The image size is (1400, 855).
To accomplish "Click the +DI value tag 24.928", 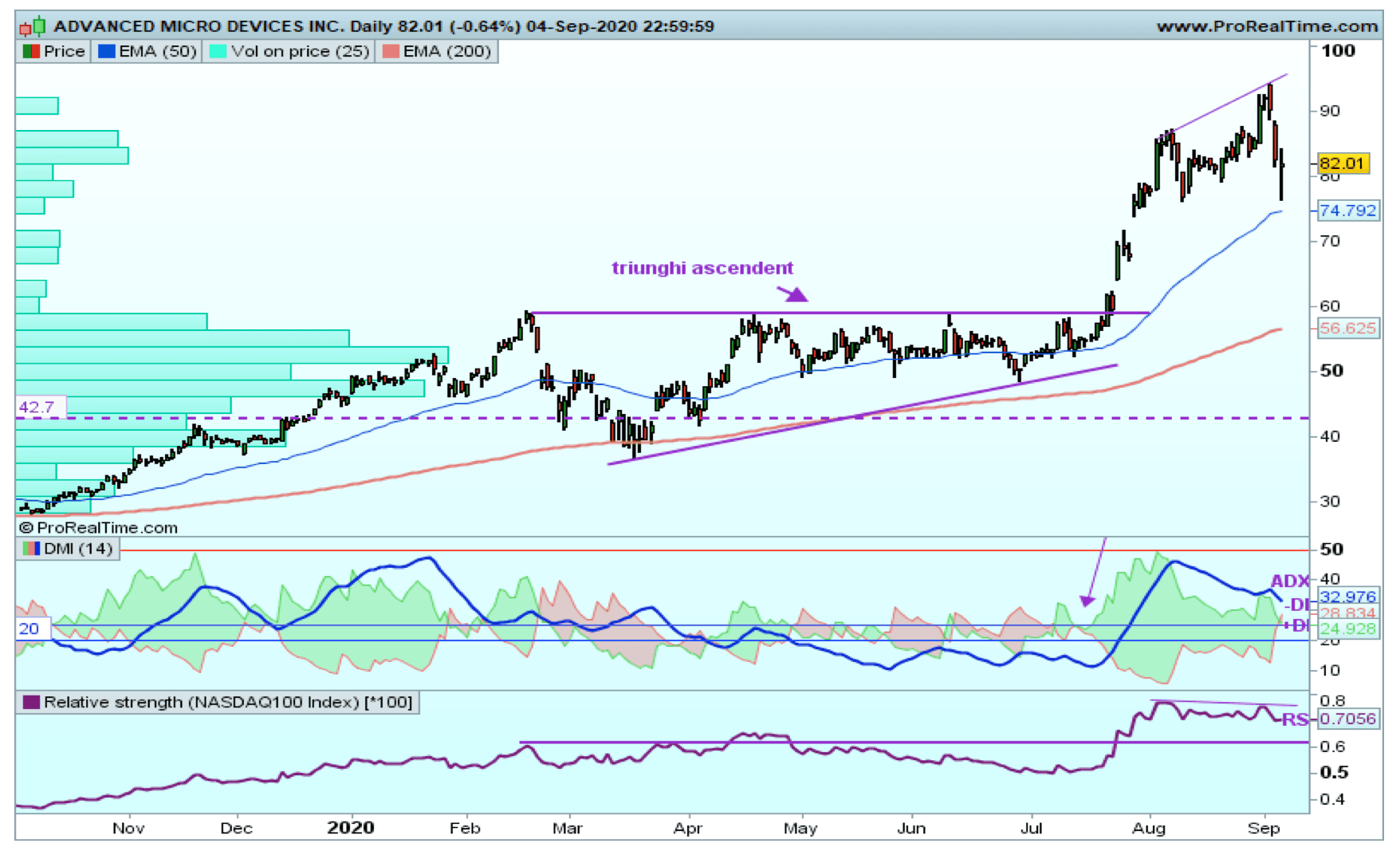I will 1347,628.
